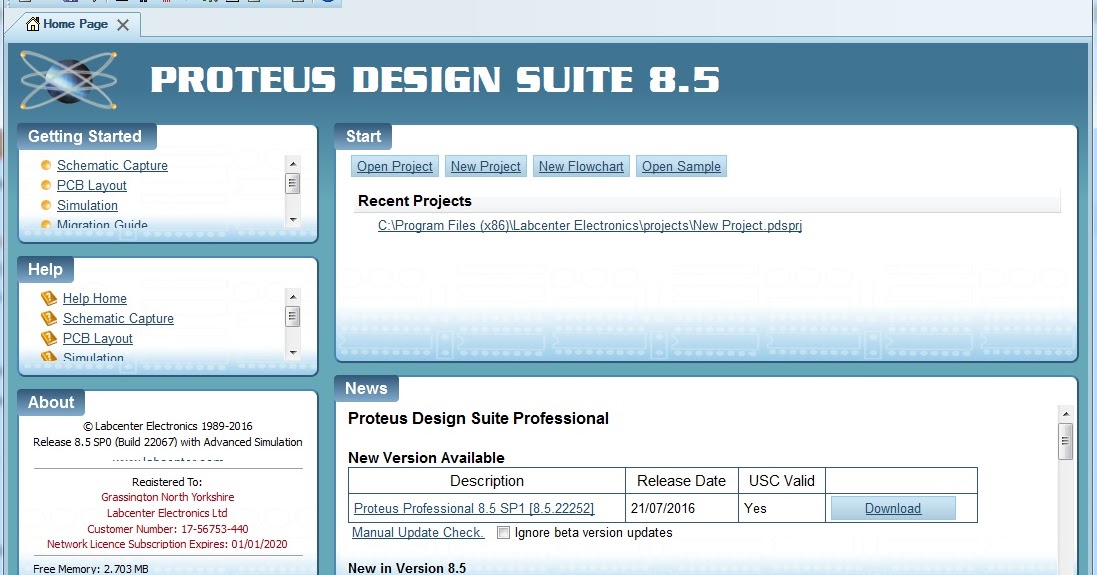Click the Free Memory readout

pos(91,569)
